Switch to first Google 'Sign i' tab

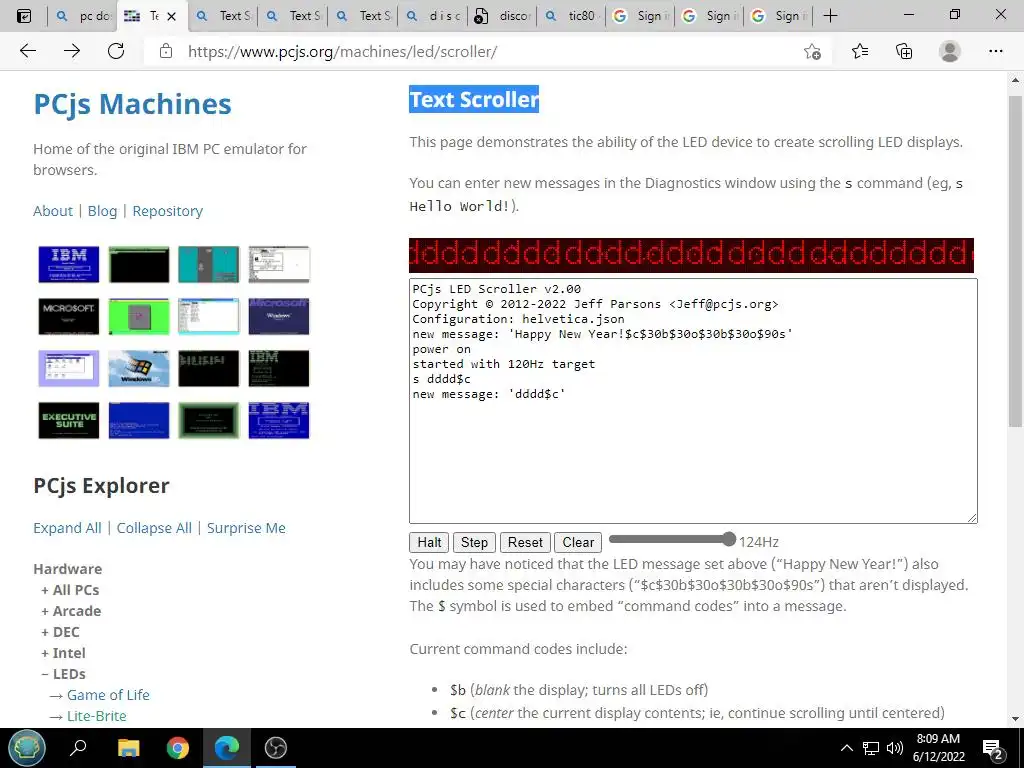tap(643, 16)
